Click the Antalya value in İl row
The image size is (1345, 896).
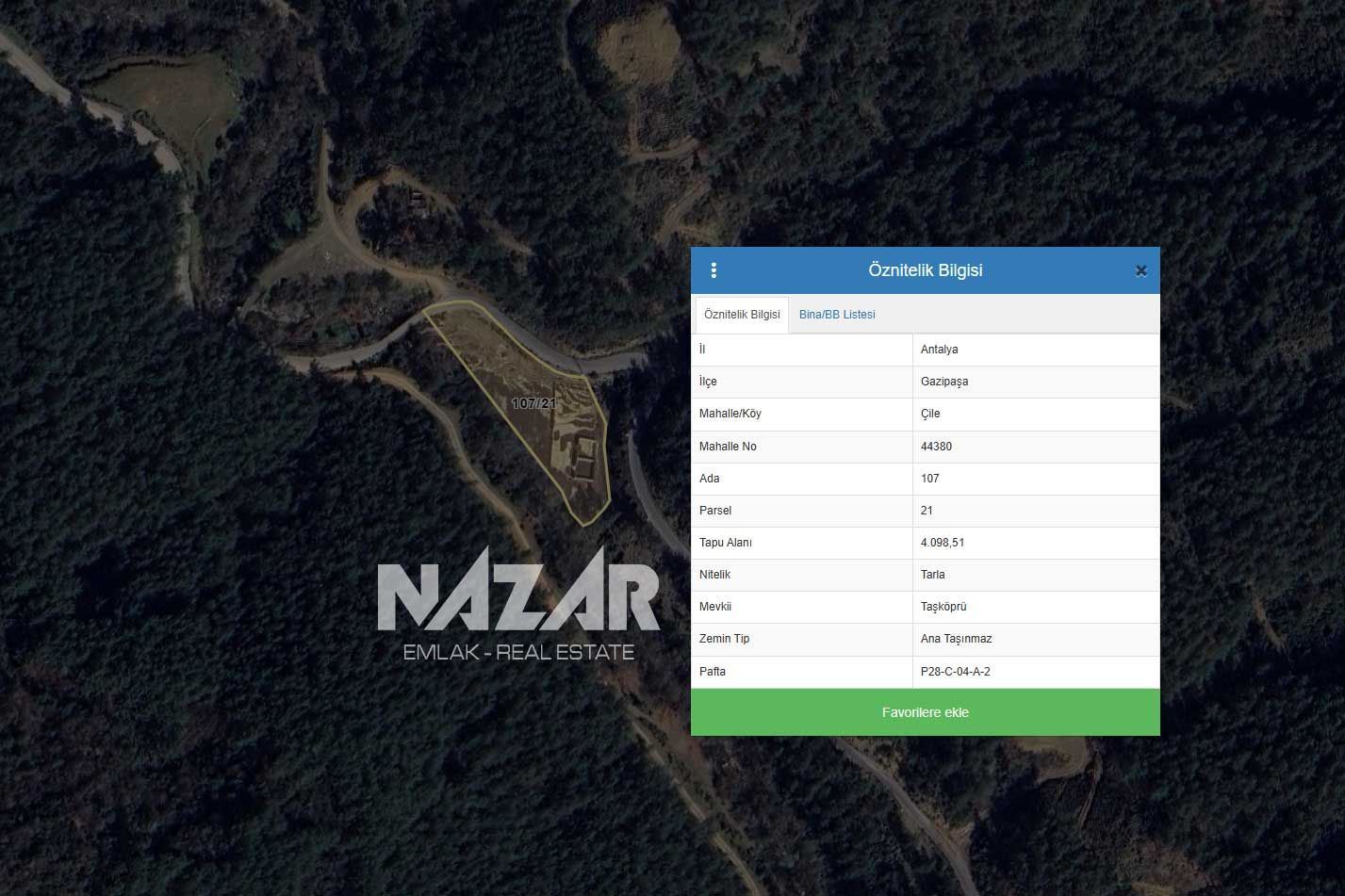939,350
